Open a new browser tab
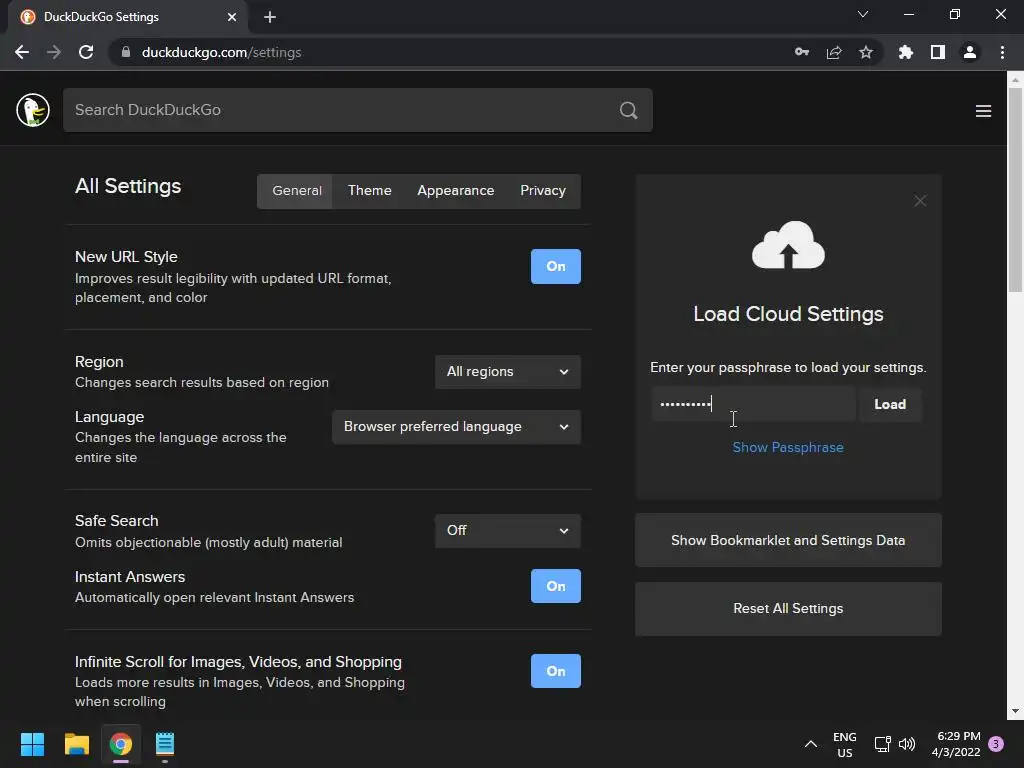 [270, 17]
